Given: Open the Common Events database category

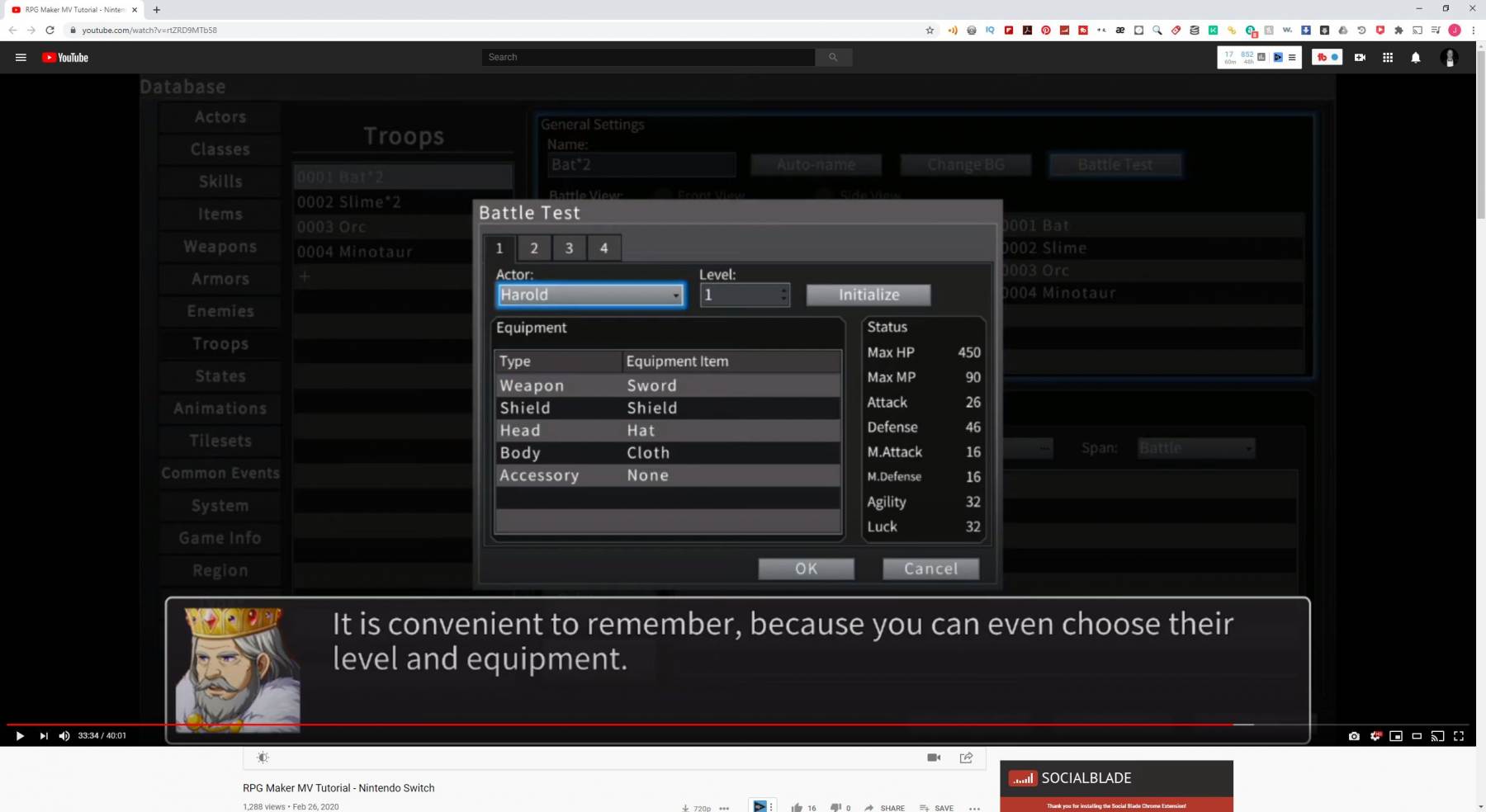Looking at the screenshot, I should click(220, 473).
